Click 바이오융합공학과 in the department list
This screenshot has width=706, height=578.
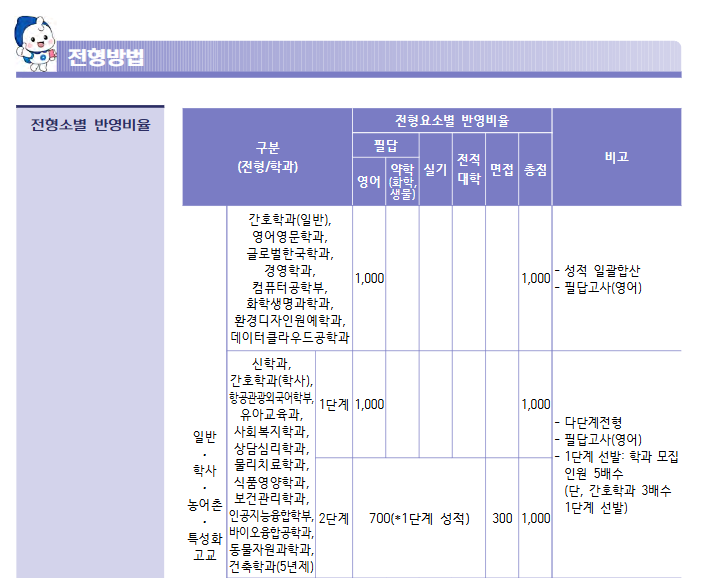pos(271,532)
